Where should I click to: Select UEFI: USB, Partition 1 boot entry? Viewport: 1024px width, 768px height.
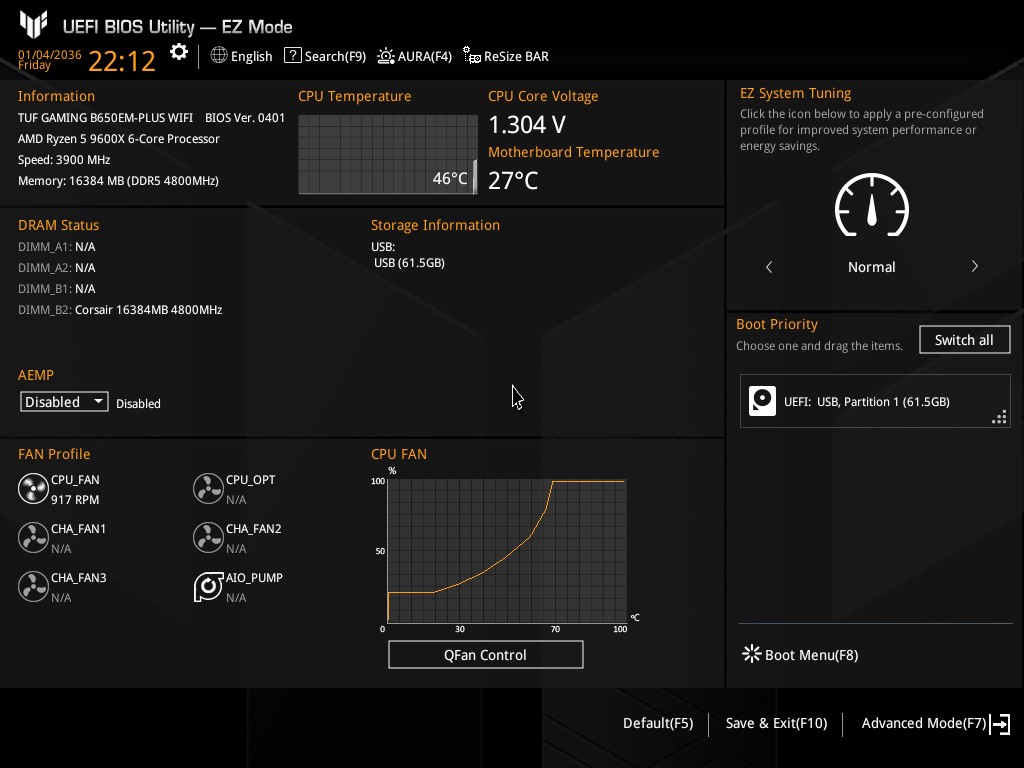pos(875,401)
